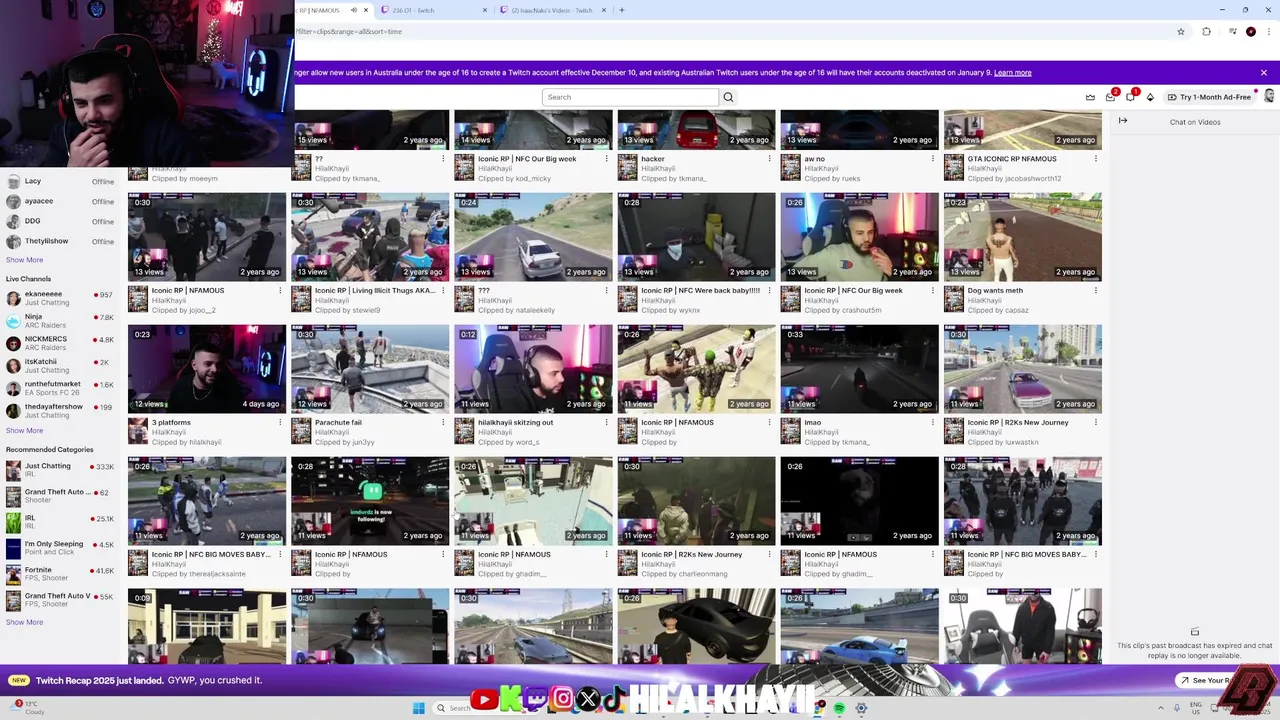Open Grand Theft Auto V category with 55K
The width and height of the screenshot is (1280, 720).
(x=60, y=600)
